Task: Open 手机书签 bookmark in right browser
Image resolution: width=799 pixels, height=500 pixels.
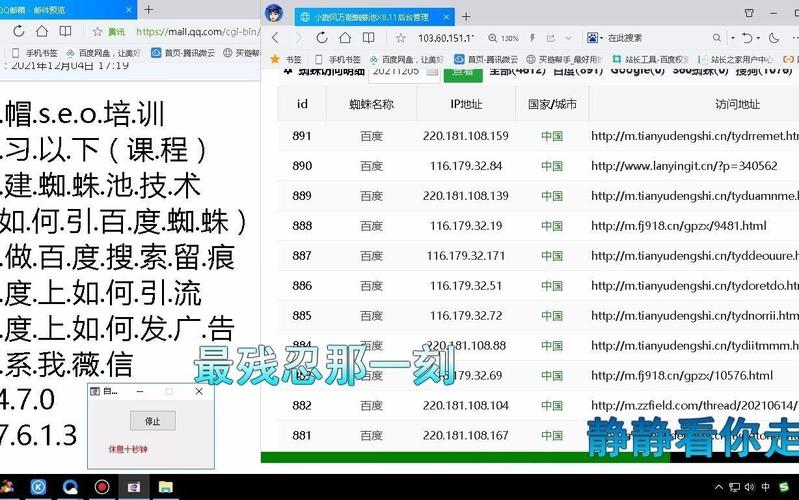Action: 338,59
